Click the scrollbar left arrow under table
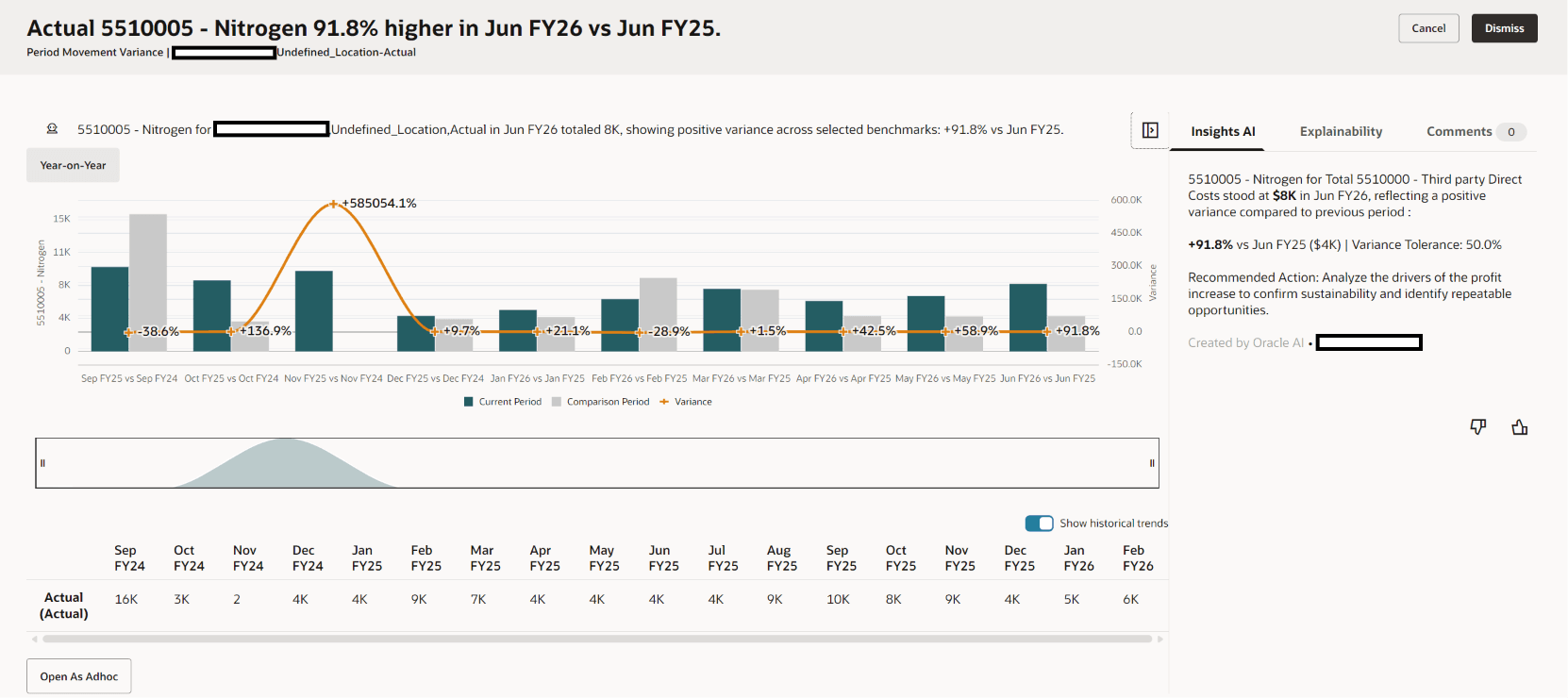The image size is (1568, 698). point(35,639)
